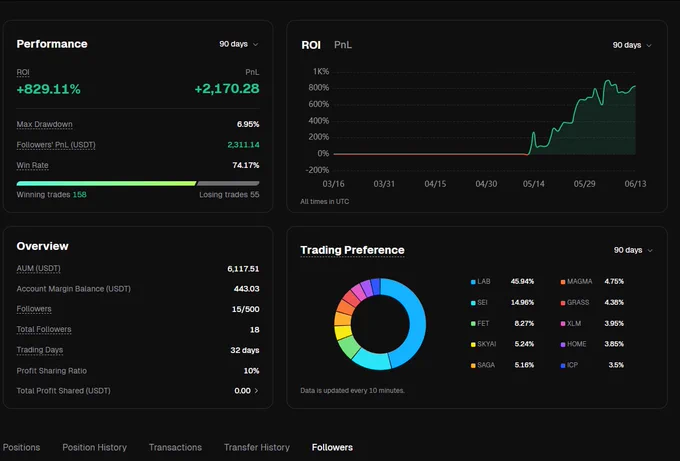Click the HOME purple legend swatch

pos(563,344)
